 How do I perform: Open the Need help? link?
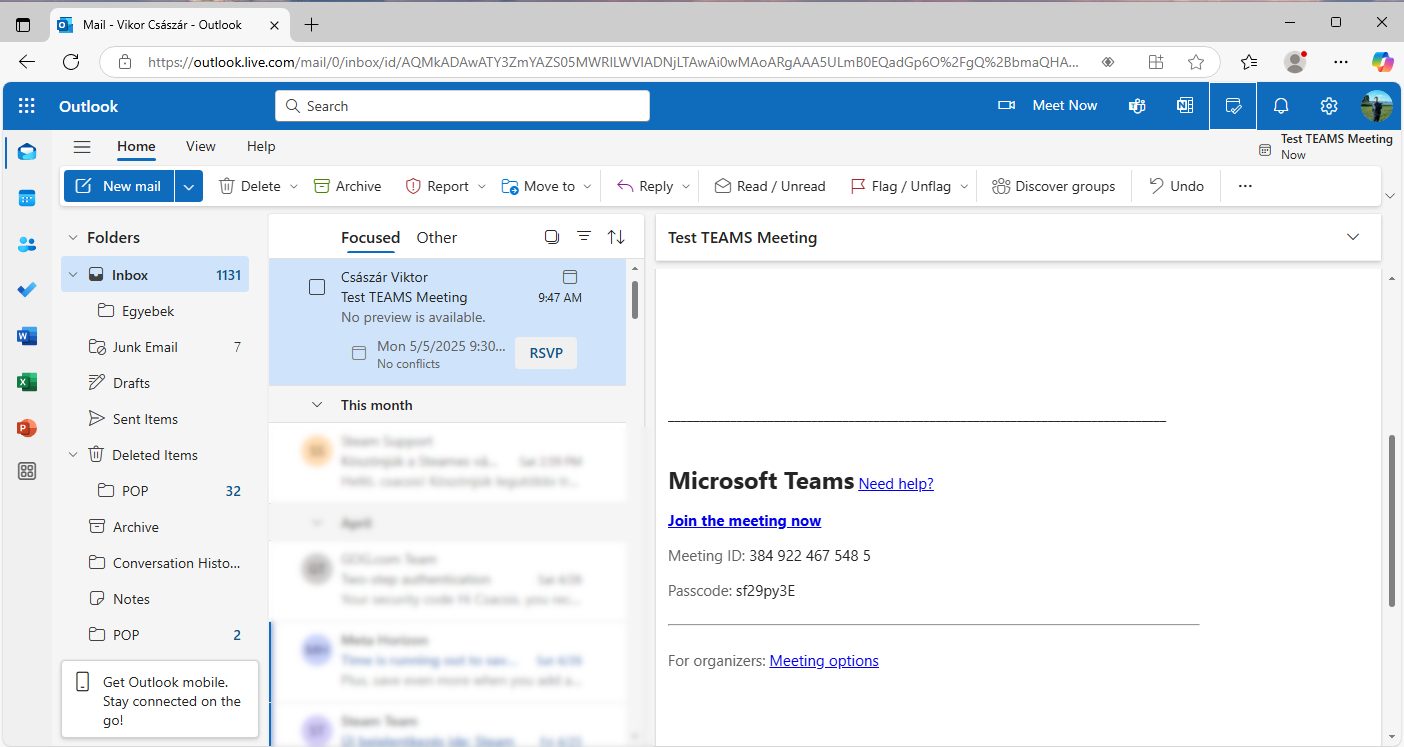tap(896, 484)
